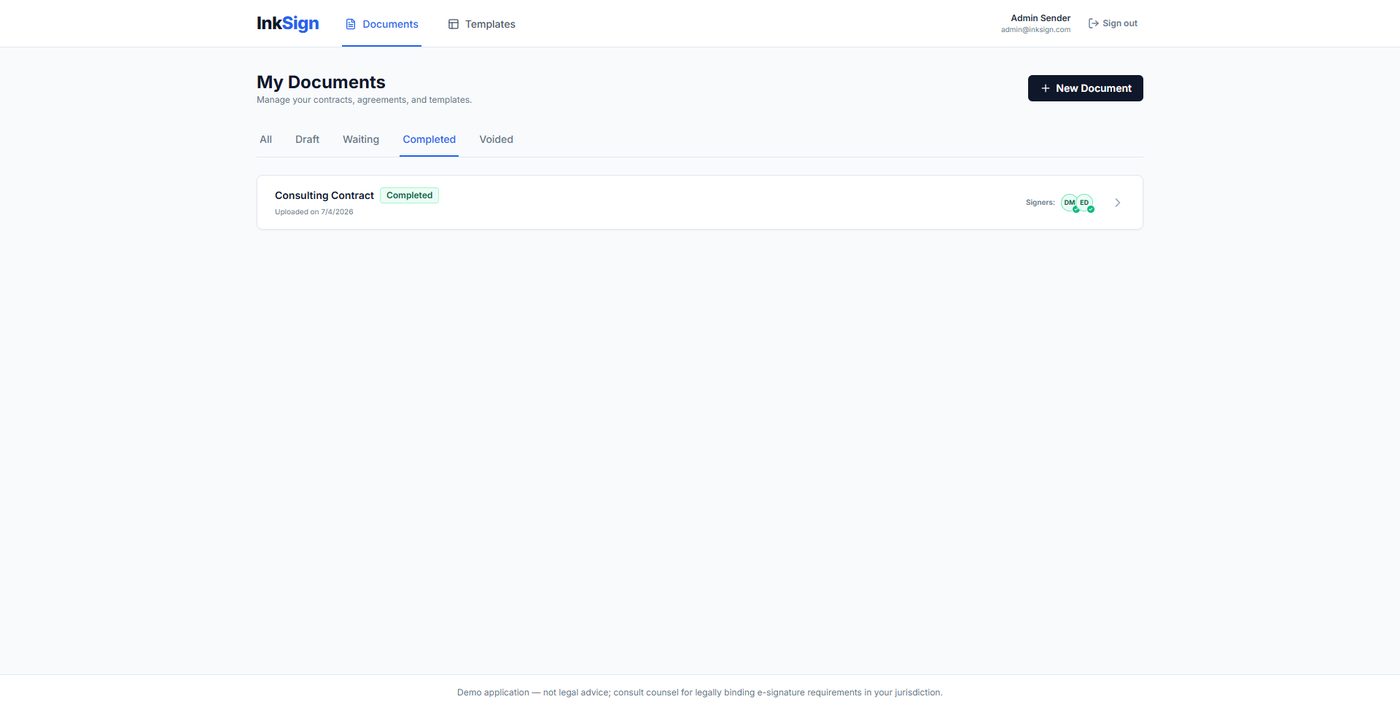Open the Consulting Contract document title
Viewport: 1400px width, 710px height.
324,196
